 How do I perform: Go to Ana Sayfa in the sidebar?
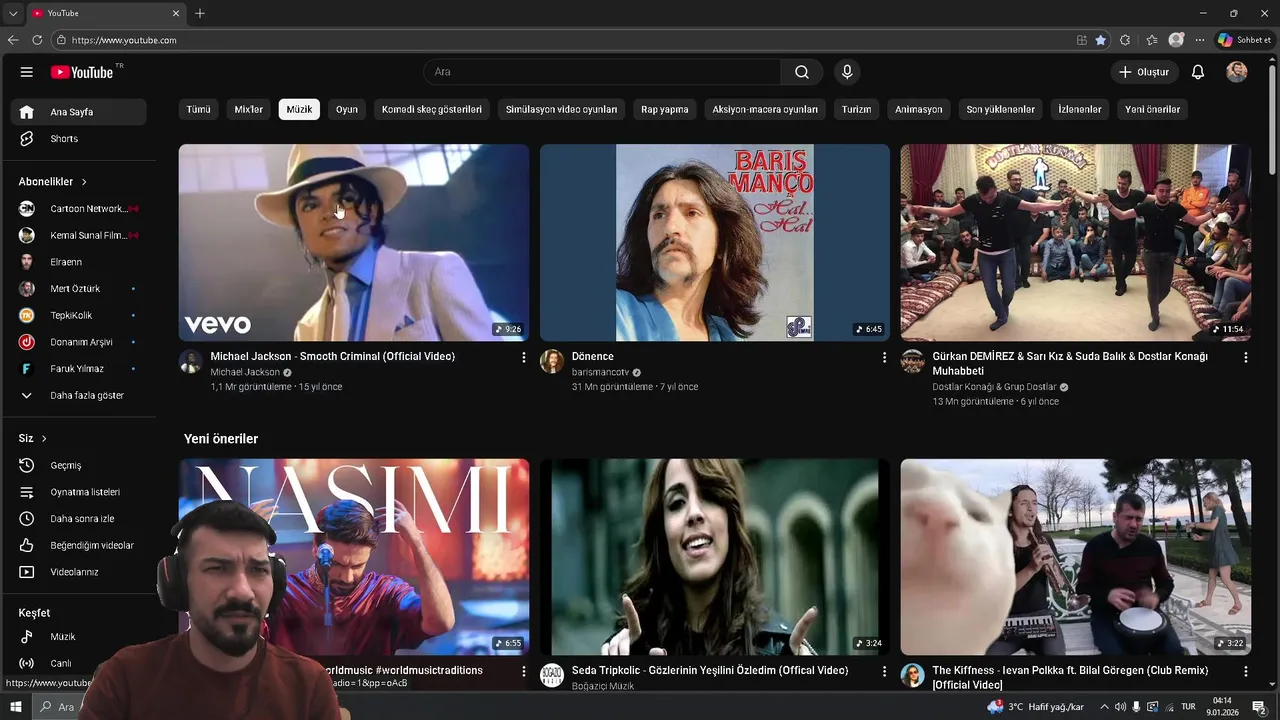click(78, 112)
